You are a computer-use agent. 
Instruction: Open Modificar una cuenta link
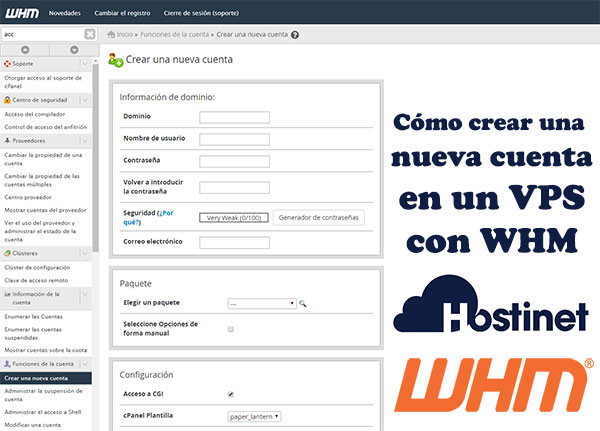[33, 425]
